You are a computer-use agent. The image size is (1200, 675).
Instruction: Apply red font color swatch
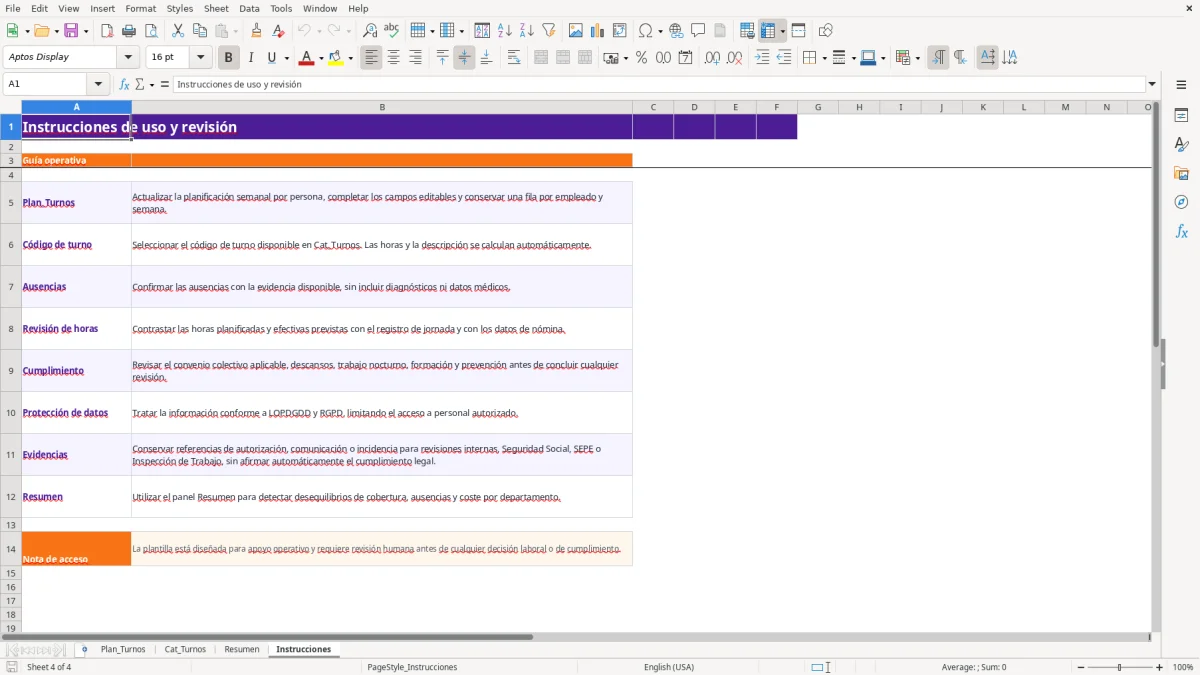[x=305, y=58]
